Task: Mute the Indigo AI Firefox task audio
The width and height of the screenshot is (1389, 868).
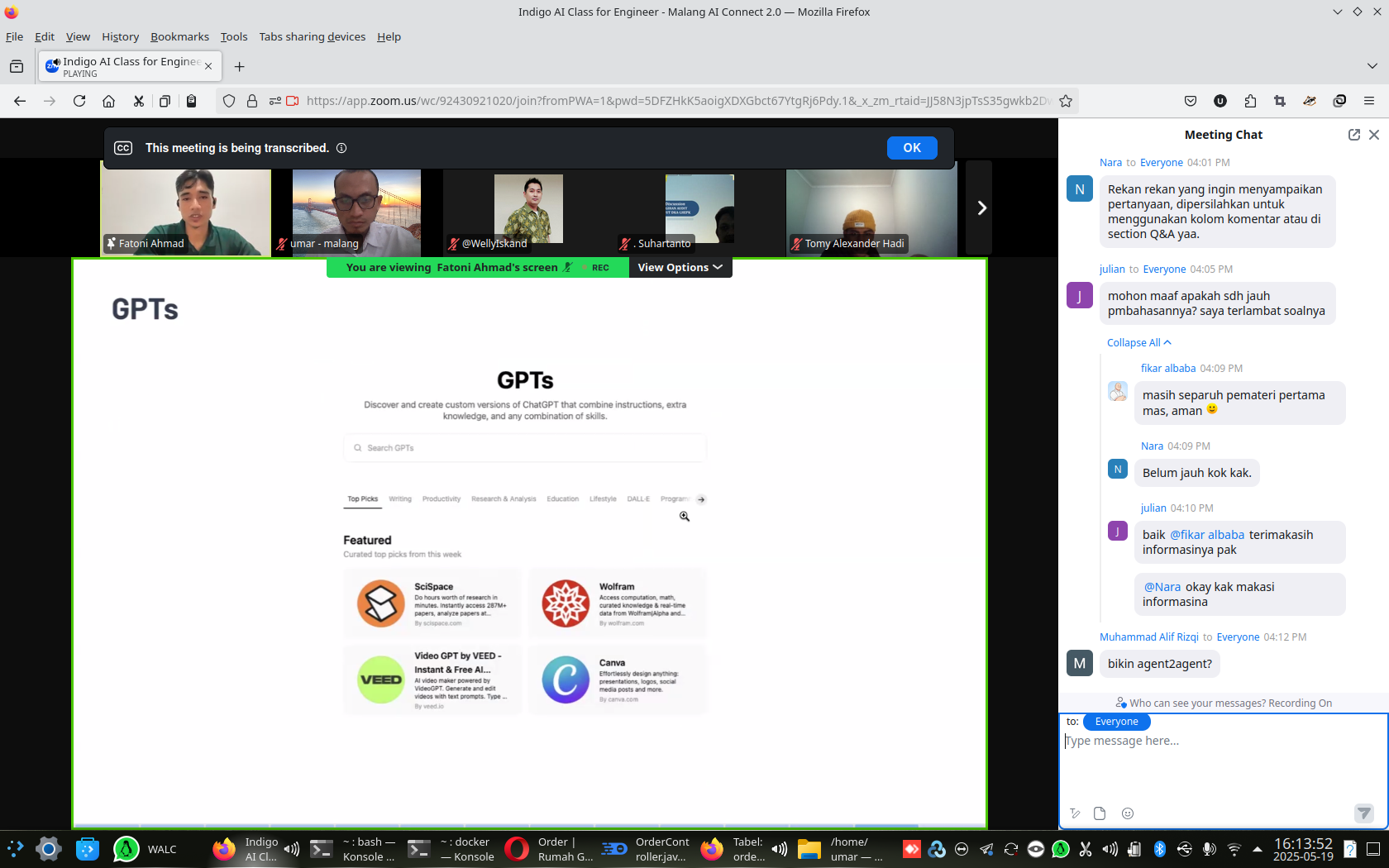Action: [x=291, y=849]
